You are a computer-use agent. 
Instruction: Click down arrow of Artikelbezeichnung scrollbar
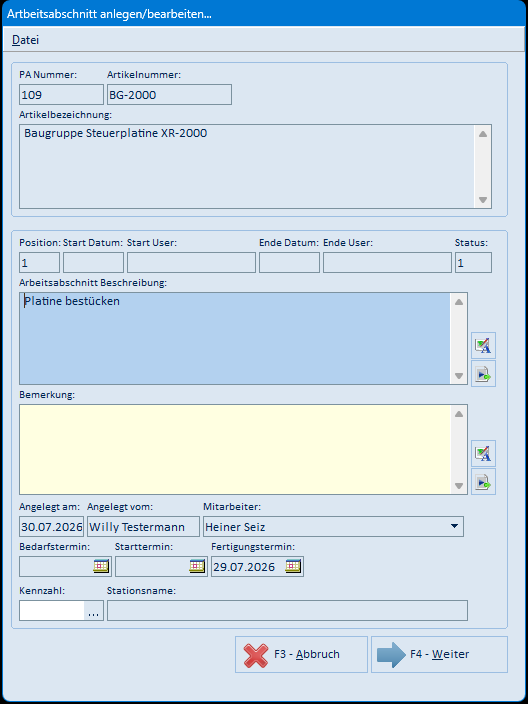pyautogui.click(x=483, y=200)
